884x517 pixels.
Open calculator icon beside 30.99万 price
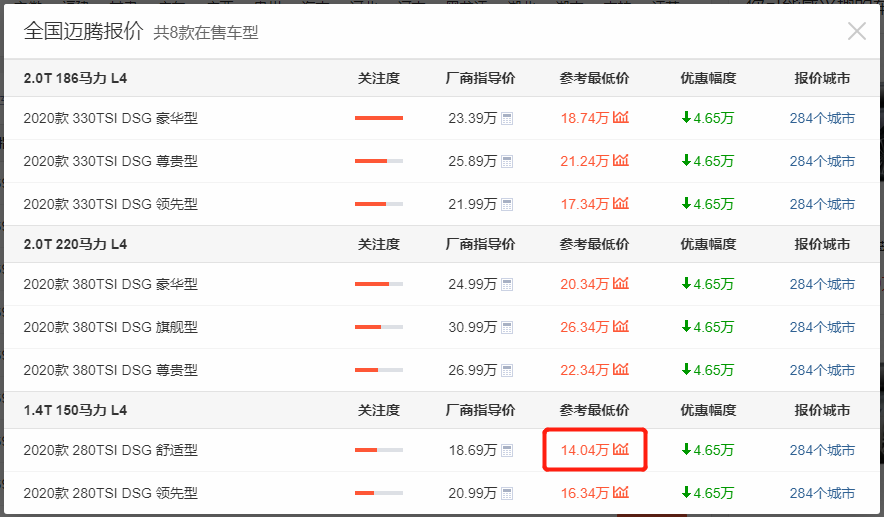pos(507,327)
